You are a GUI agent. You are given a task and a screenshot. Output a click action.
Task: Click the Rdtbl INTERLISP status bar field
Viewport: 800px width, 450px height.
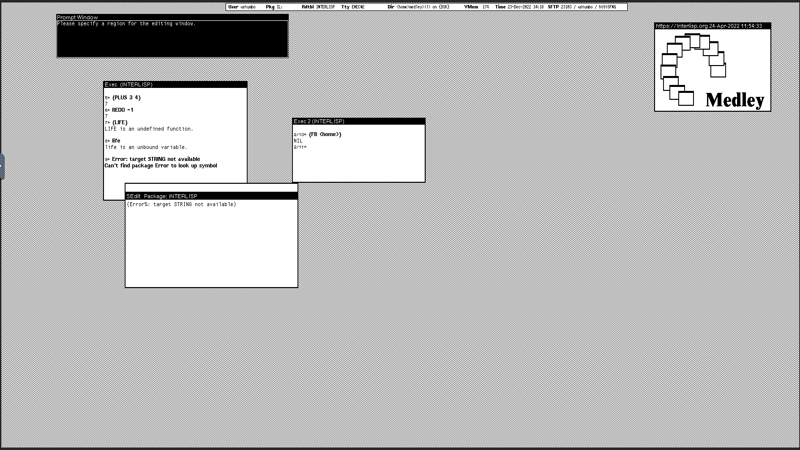(x=319, y=7)
